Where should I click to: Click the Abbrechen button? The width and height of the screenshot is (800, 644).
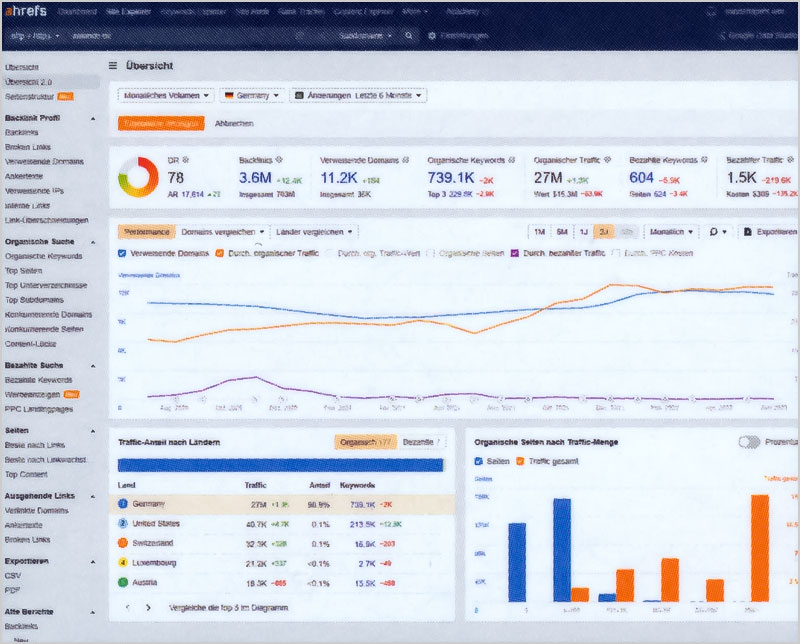pyautogui.click(x=234, y=123)
